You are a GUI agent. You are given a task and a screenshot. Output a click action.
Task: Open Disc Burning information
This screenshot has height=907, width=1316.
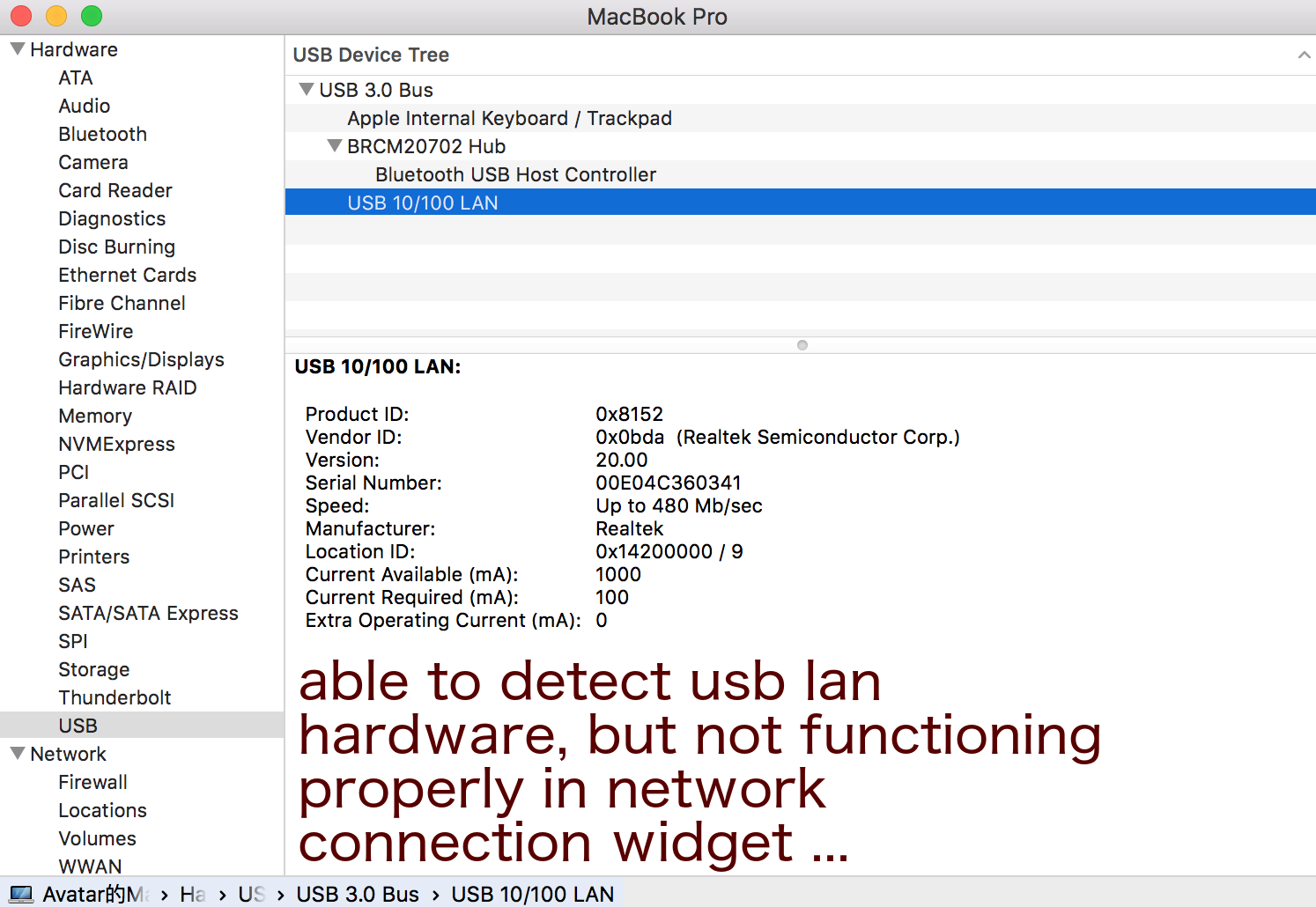point(117,247)
